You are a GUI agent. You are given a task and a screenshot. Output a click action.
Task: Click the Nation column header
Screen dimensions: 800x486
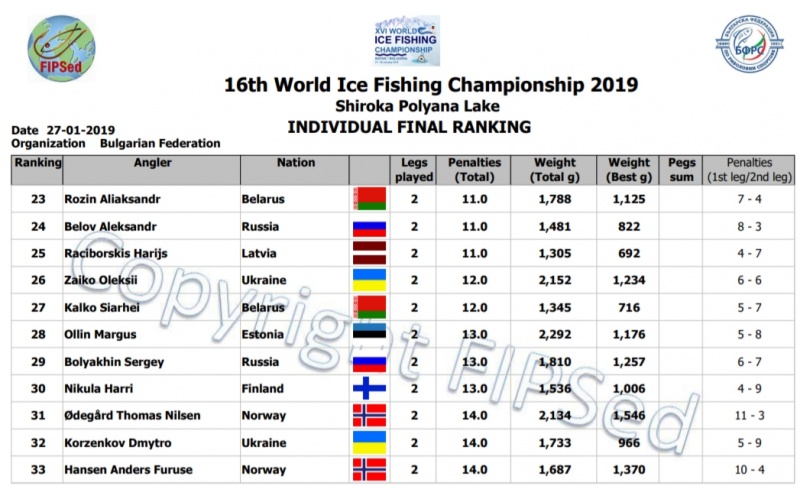click(296, 163)
